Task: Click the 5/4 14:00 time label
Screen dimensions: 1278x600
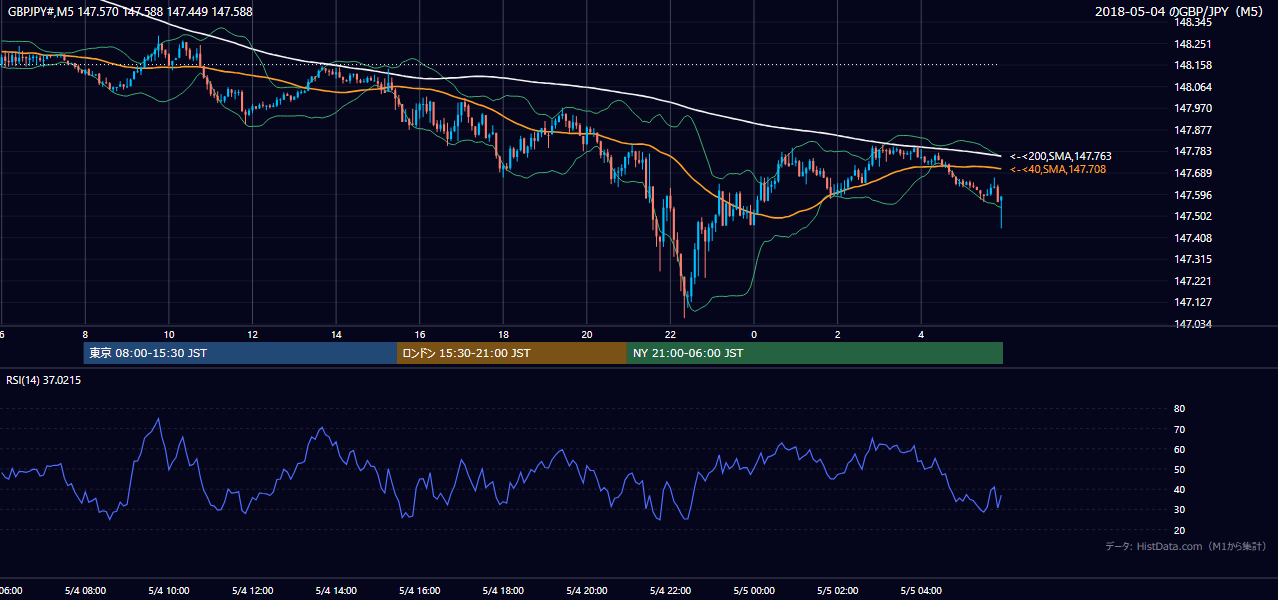Action: [336, 591]
